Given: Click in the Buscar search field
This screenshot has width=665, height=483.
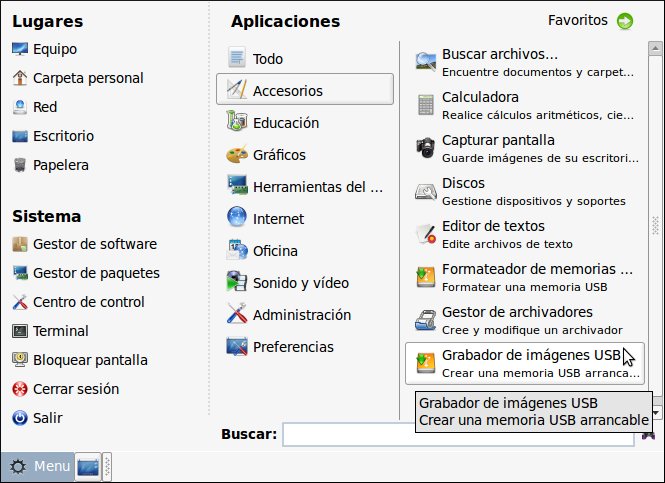Looking at the screenshot, I should (x=460, y=434).
